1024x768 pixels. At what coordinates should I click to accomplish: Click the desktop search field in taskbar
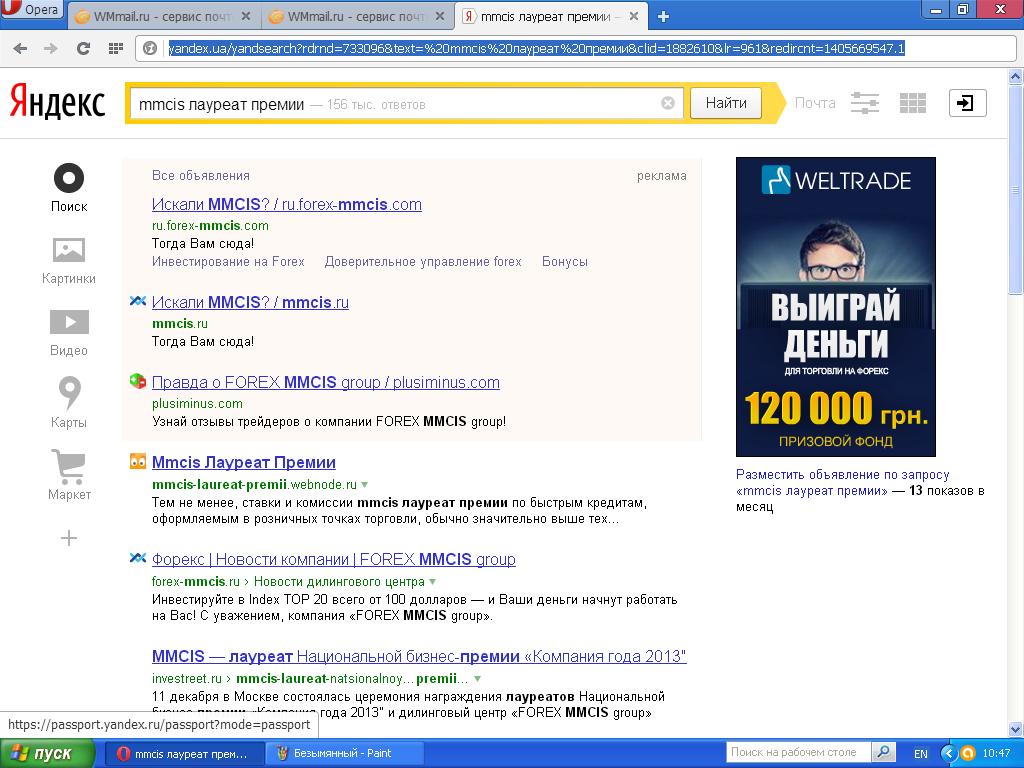(x=798, y=752)
